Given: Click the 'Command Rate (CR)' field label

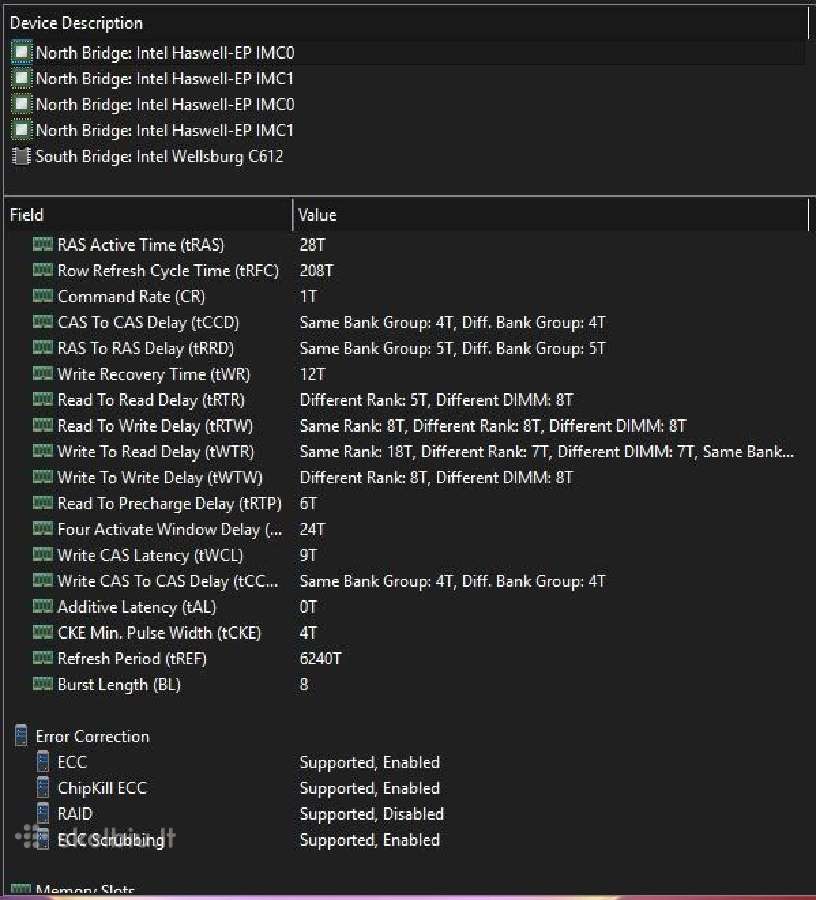Looking at the screenshot, I should pyautogui.click(x=131, y=297).
